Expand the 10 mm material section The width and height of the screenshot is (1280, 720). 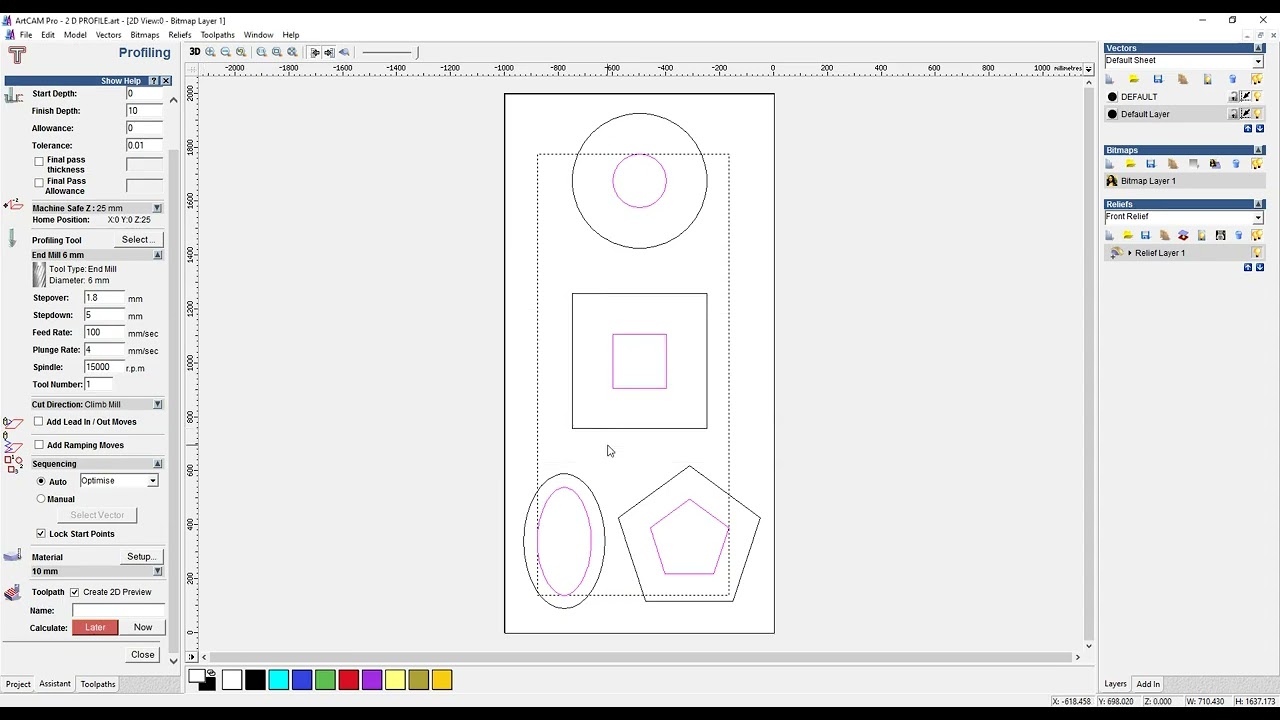click(157, 572)
